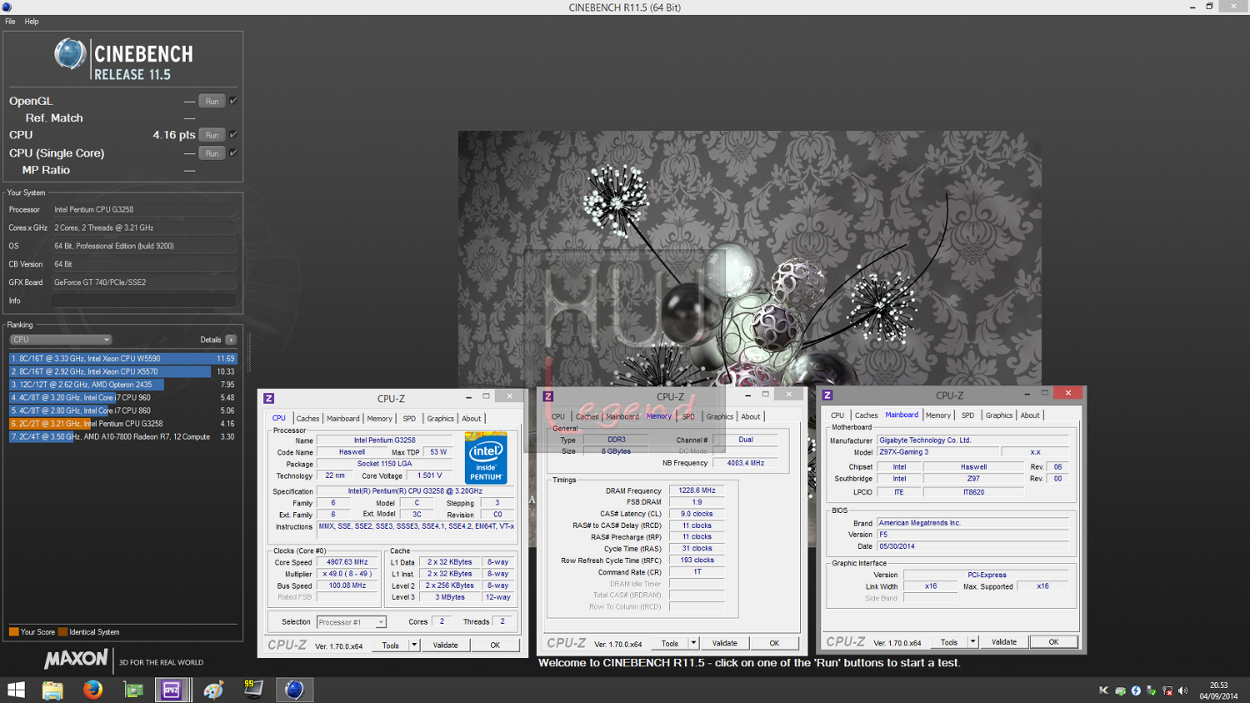Open Mainboard tab in left CPU-Z window
Image resolution: width=1250 pixels, height=703 pixels.
(x=343, y=419)
